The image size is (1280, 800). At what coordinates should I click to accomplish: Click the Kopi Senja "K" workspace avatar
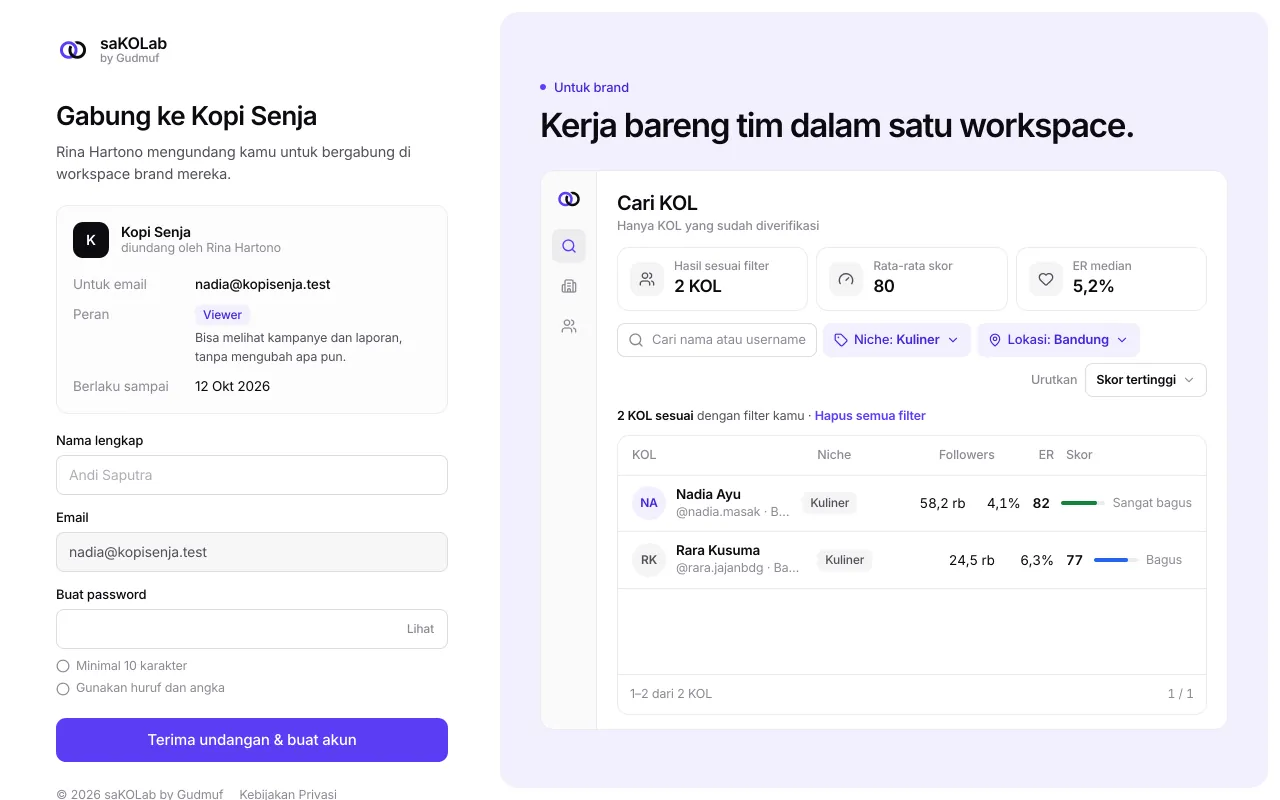pyautogui.click(x=91, y=240)
